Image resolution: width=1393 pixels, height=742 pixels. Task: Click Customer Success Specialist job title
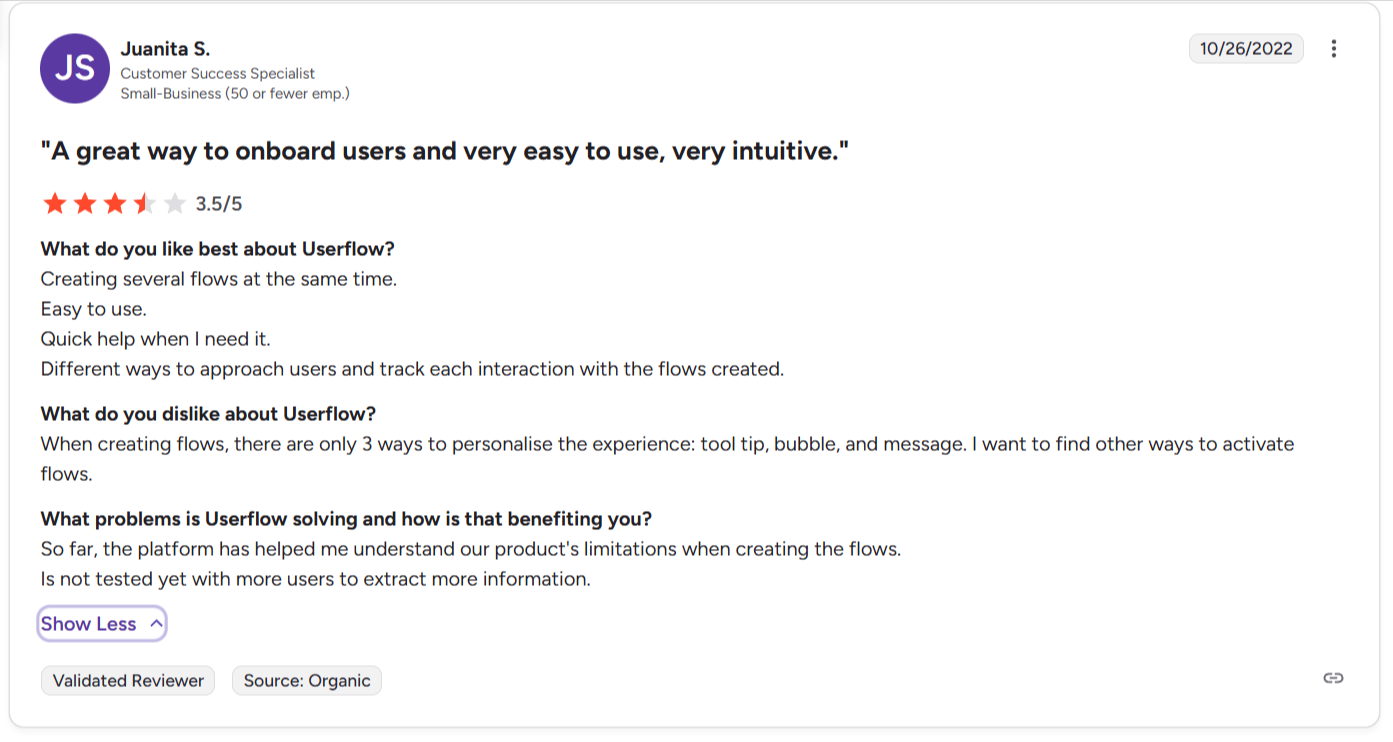coord(217,73)
